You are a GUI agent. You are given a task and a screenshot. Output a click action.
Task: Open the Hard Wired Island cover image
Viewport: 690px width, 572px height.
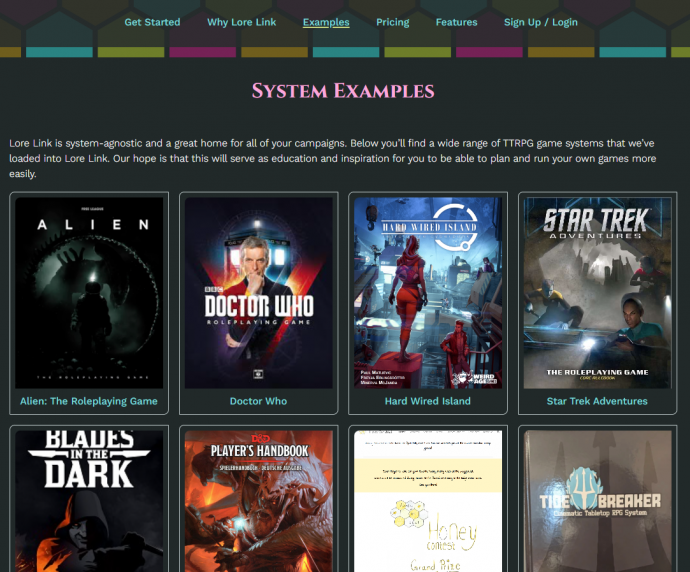pos(428,293)
